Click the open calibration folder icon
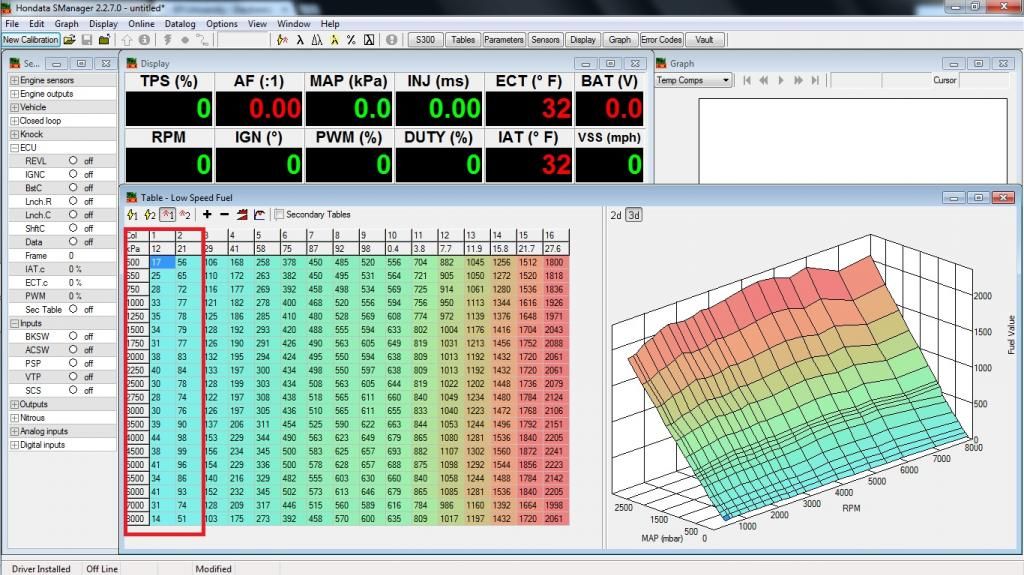This screenshot has height=575, width=1024. tap(69, 40)
